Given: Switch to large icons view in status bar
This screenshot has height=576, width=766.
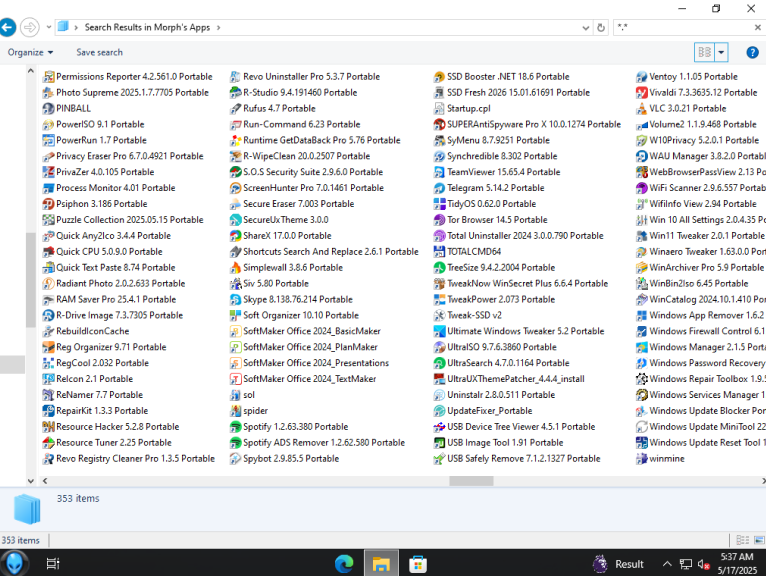Looking at the screenshot, I should click(x=759, y=540).
